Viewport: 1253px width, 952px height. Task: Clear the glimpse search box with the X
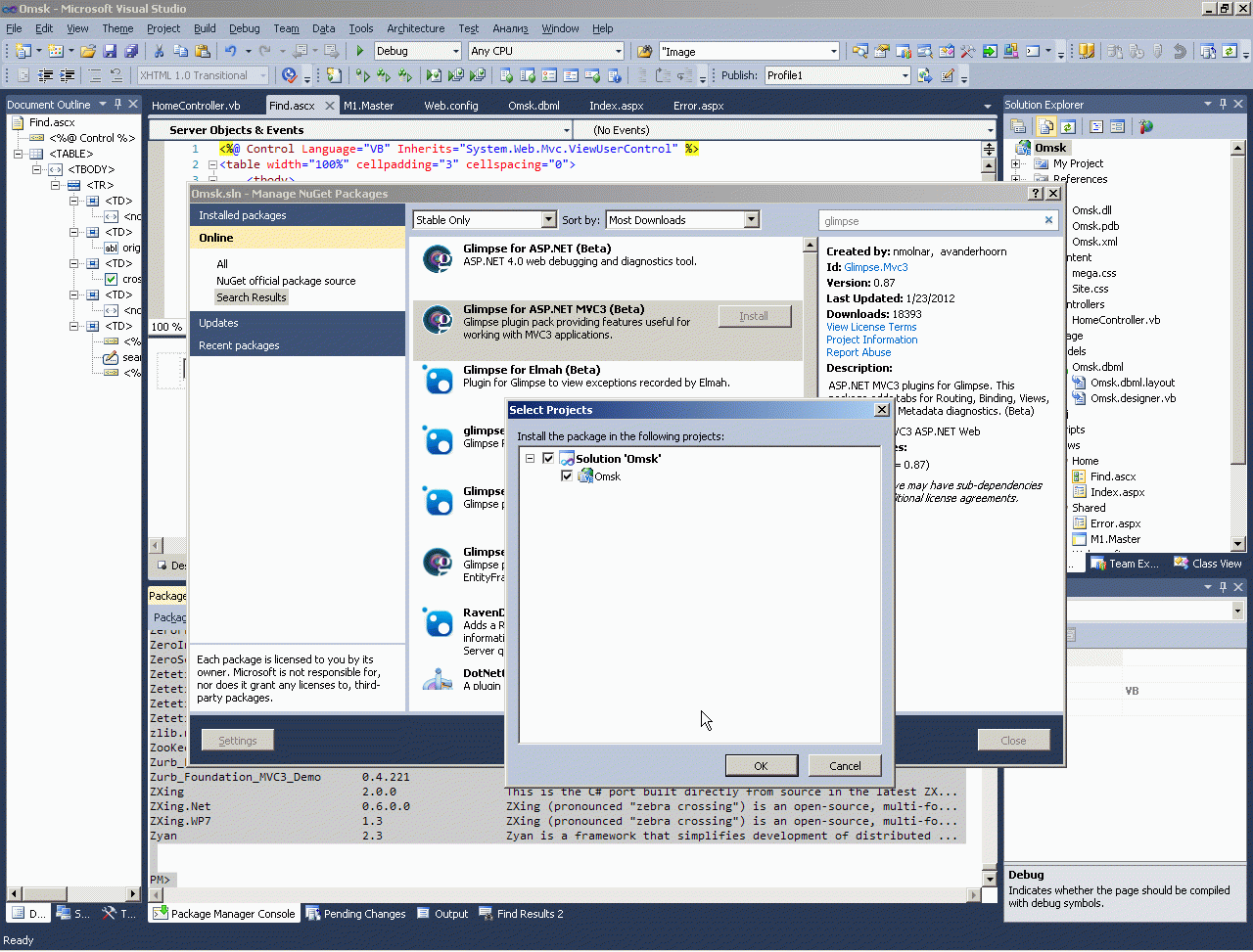click(x=1048, y=220)
